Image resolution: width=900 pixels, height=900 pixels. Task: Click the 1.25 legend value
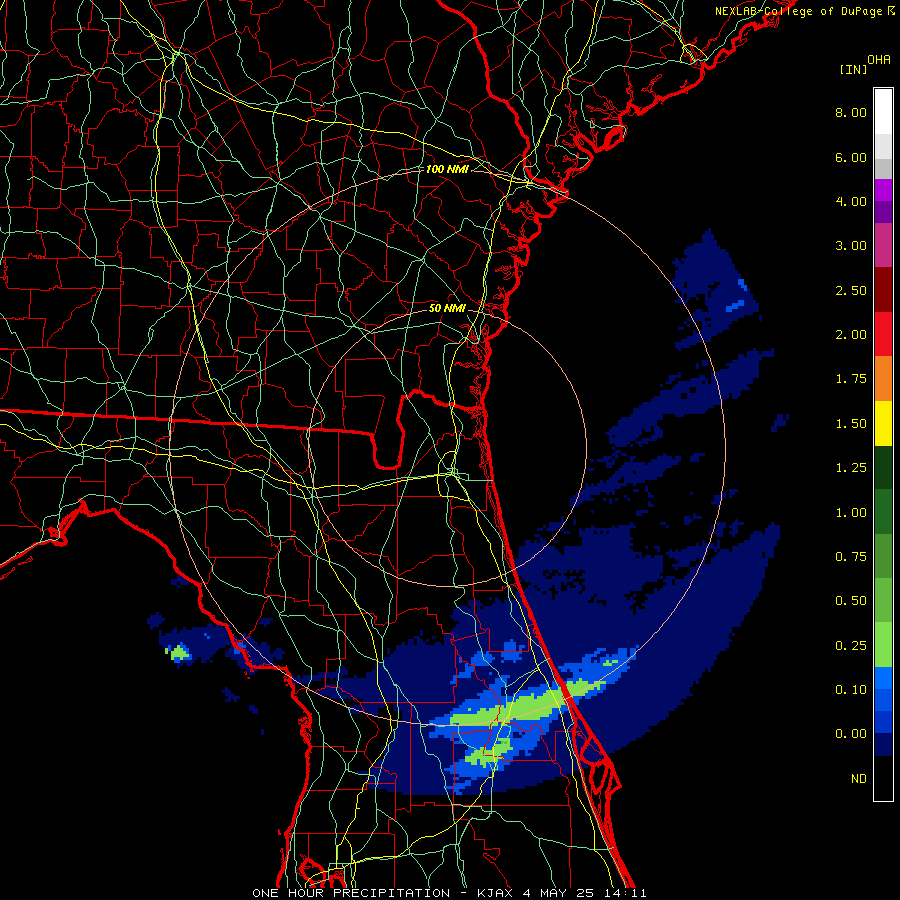851,468
